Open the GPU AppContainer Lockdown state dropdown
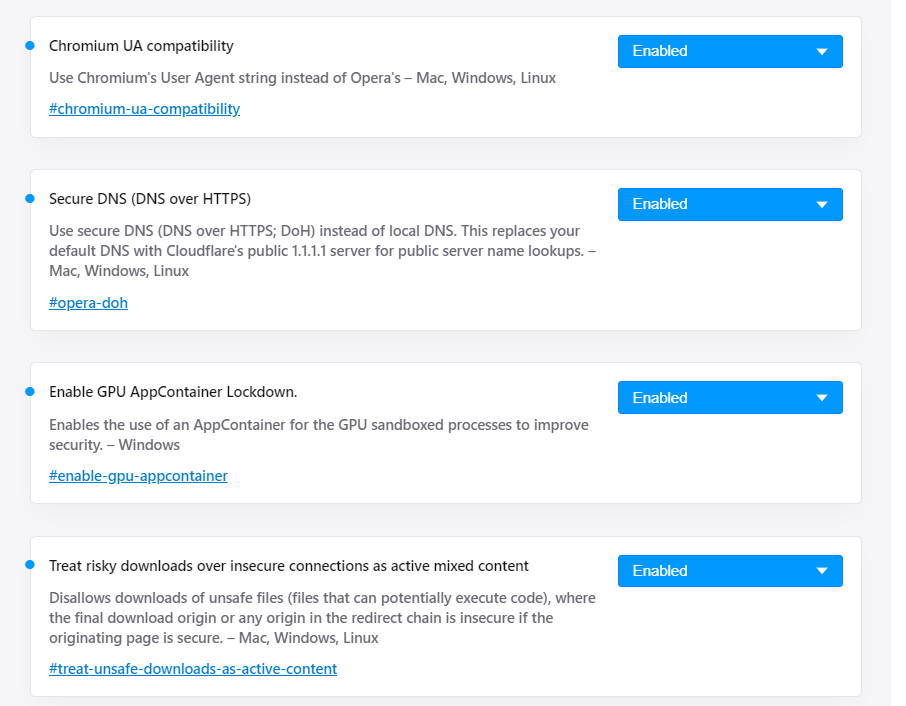The width and height of the screenshot is (906, 706). pos(730,398)
